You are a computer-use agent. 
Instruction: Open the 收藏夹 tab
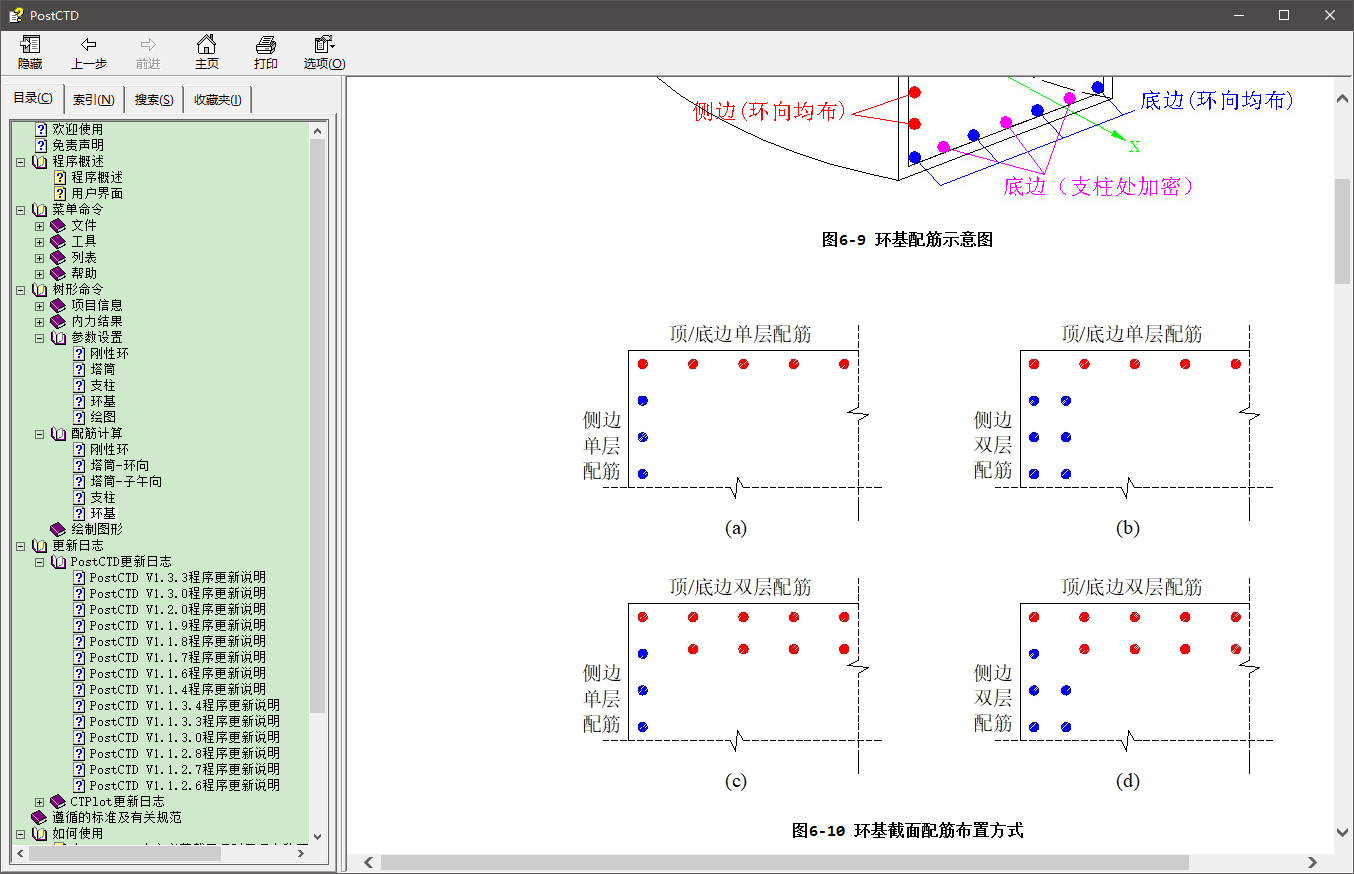tap(217, 100)
